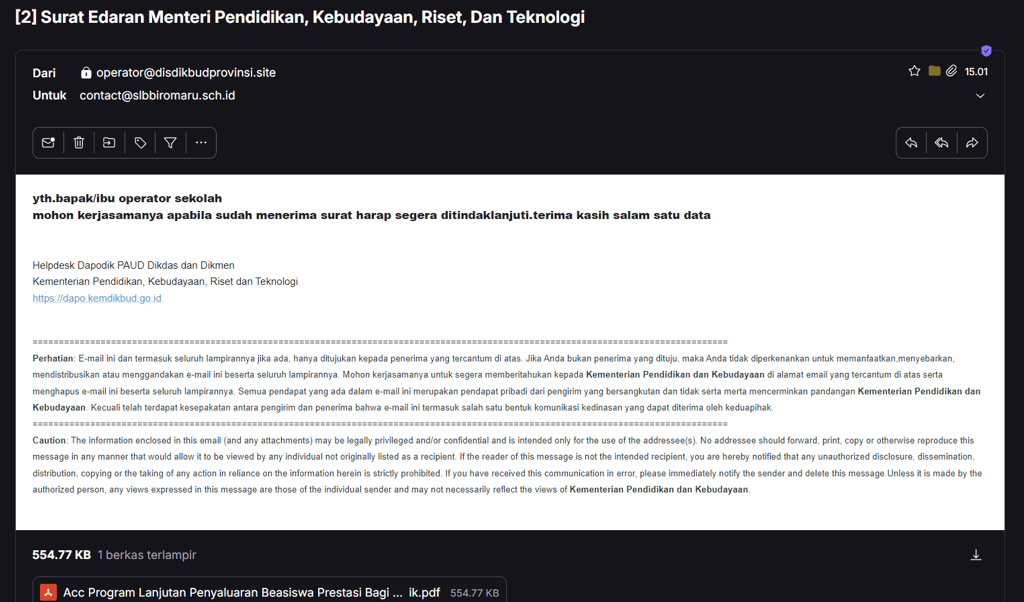1024x602 pixels.
Task: Click the recipient contact@slbbiromaru.sch.id
Action: [157, 95]
